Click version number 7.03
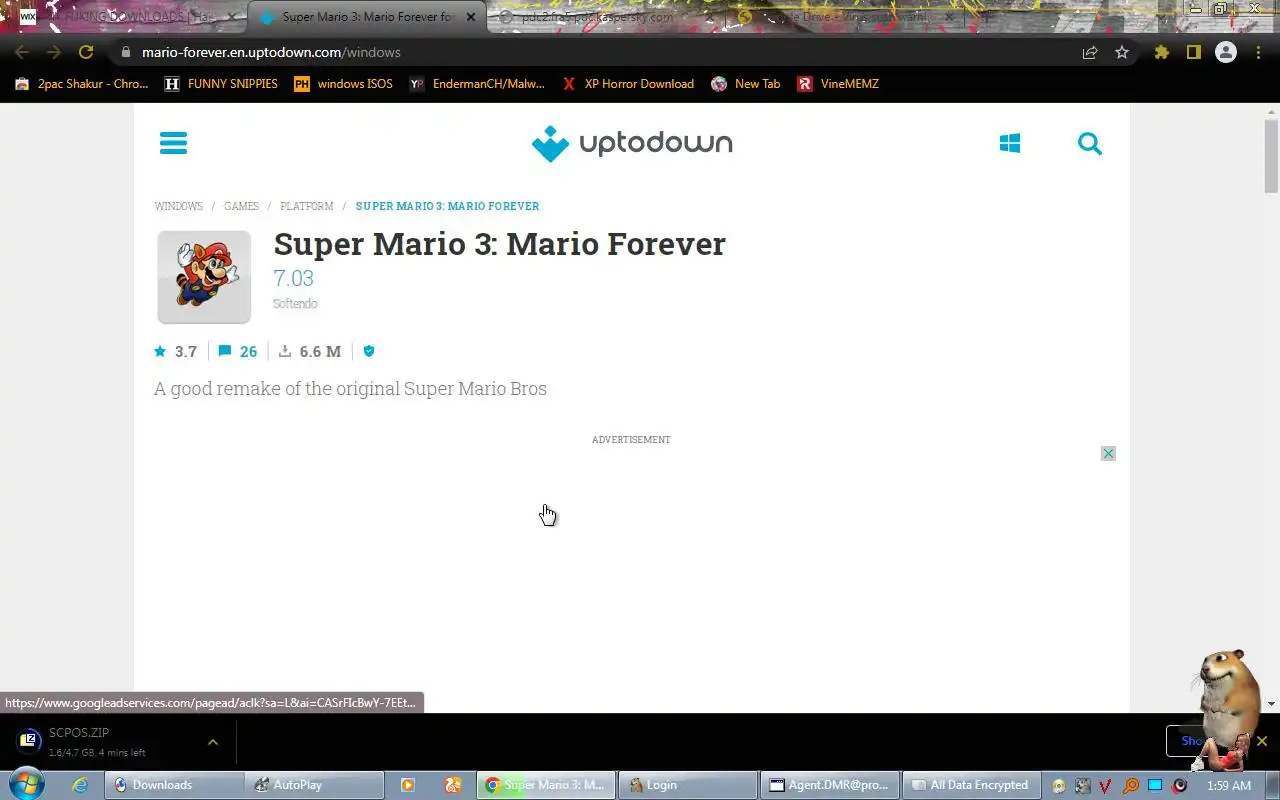This screenshot has width=1280, height=800. tap(293, 278)
